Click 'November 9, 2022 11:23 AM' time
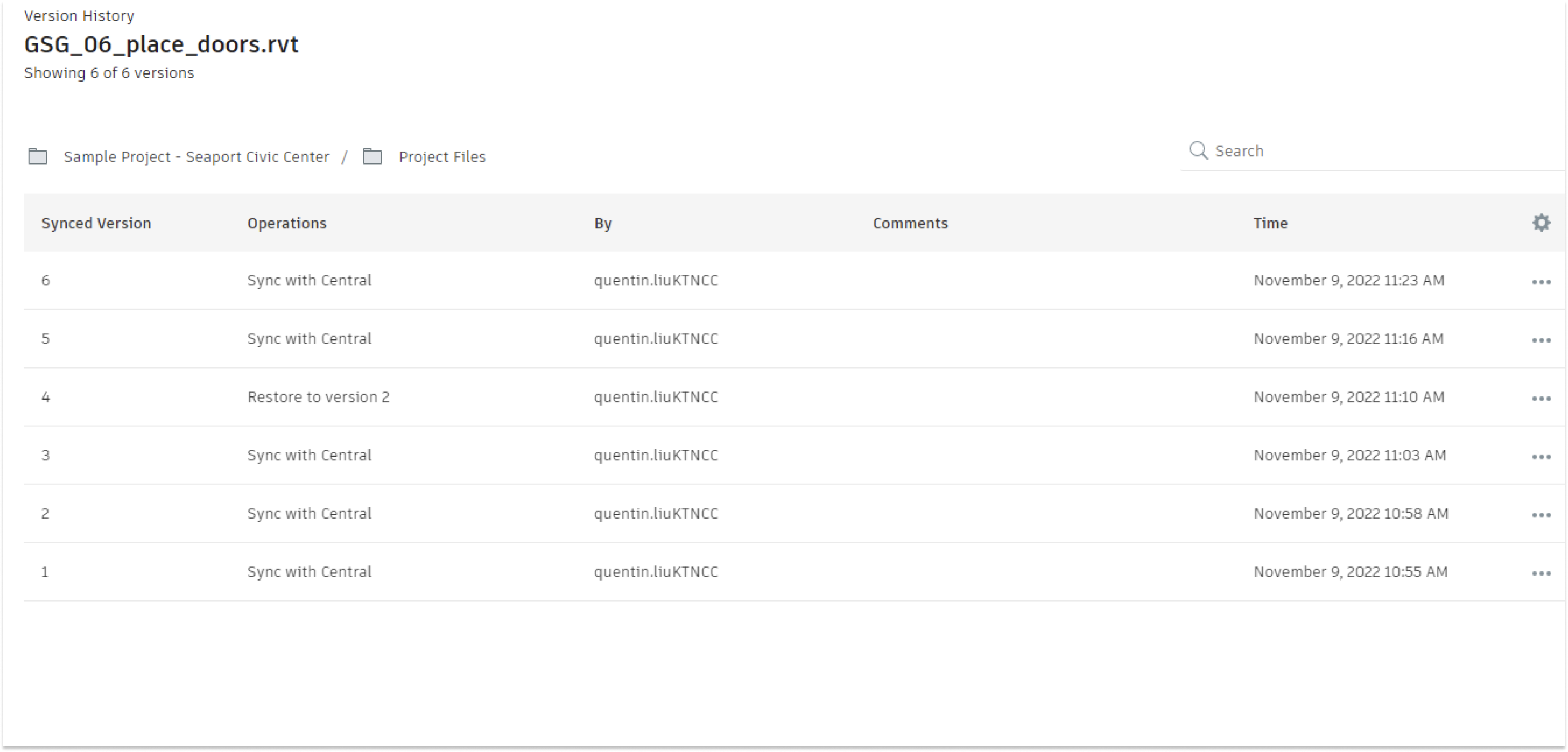 coord(1349,281)
